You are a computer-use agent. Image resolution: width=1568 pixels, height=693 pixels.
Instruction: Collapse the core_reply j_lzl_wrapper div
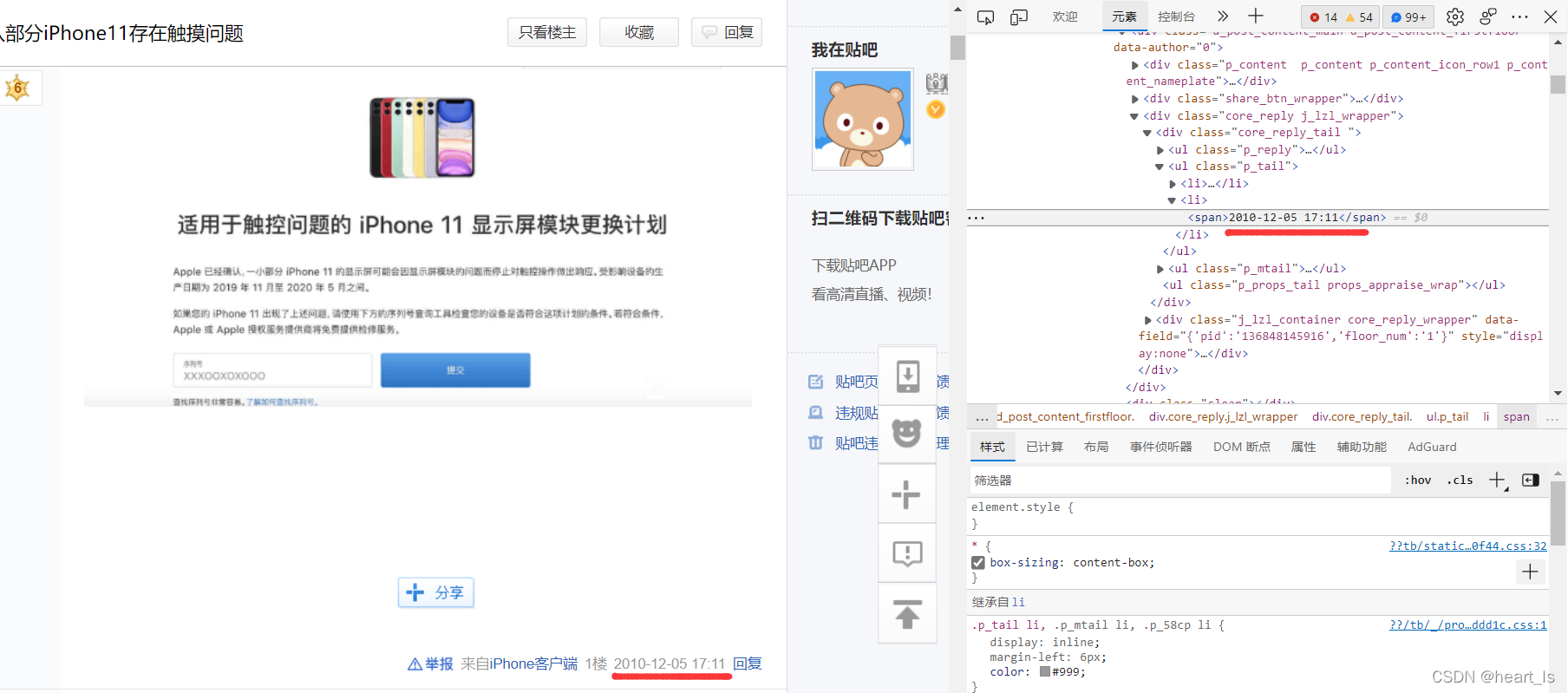1134,116
